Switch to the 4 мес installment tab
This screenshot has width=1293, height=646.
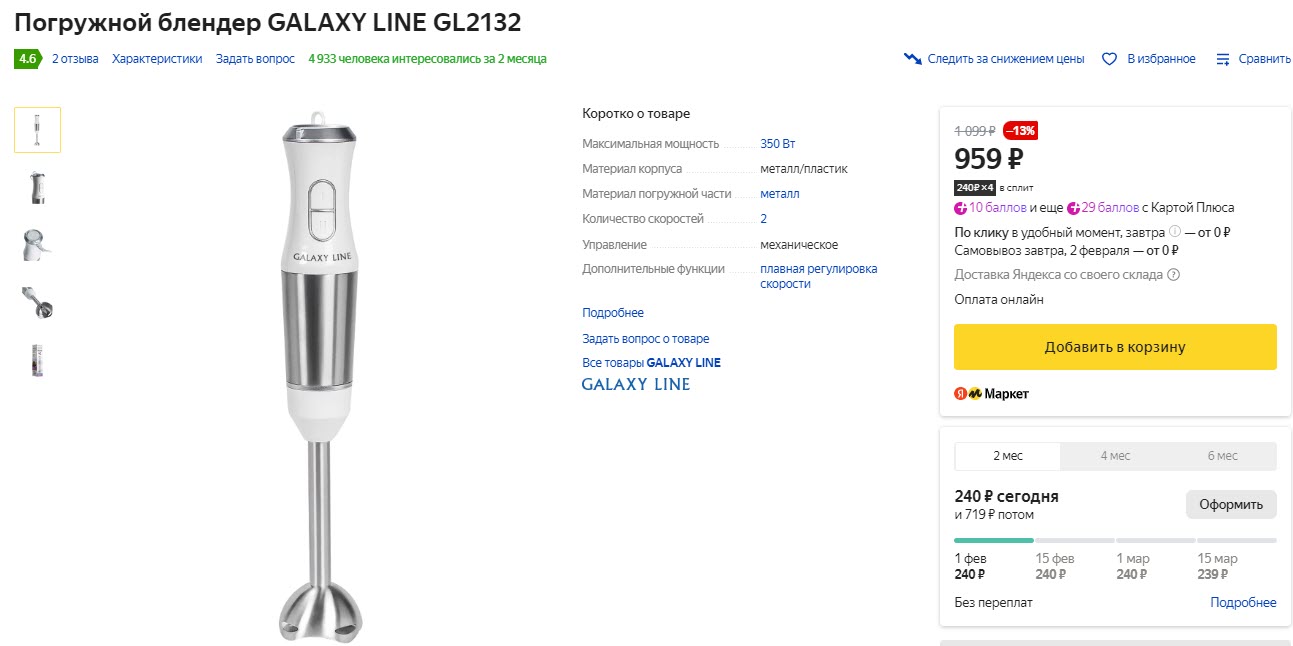[1115, 456]
